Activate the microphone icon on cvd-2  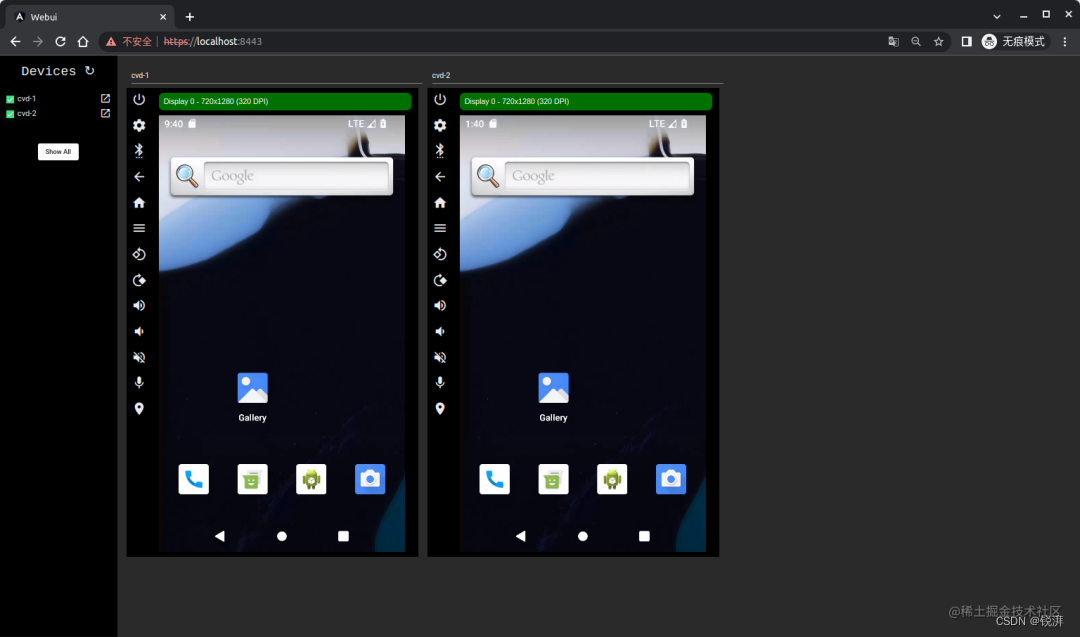(x=440, y=382)
